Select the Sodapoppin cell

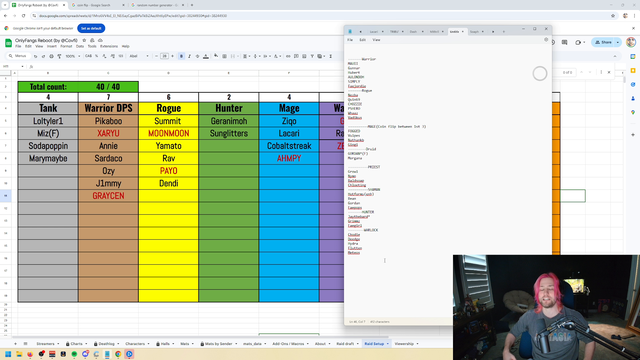click(48, 146)
